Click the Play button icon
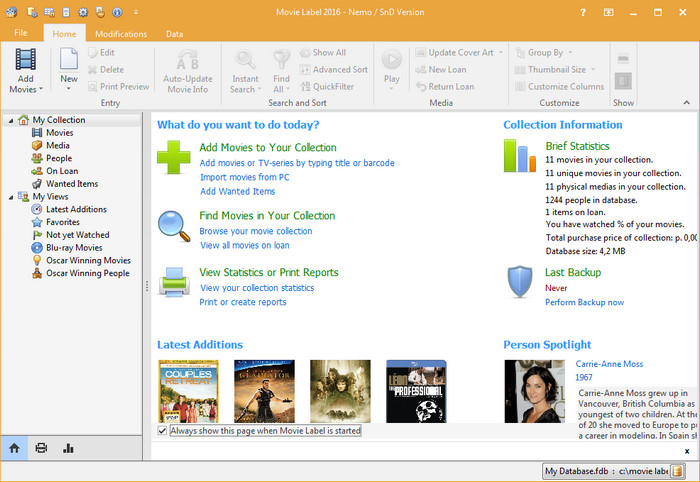The height and width of the screenshot is (482, 700). [392, 59]
